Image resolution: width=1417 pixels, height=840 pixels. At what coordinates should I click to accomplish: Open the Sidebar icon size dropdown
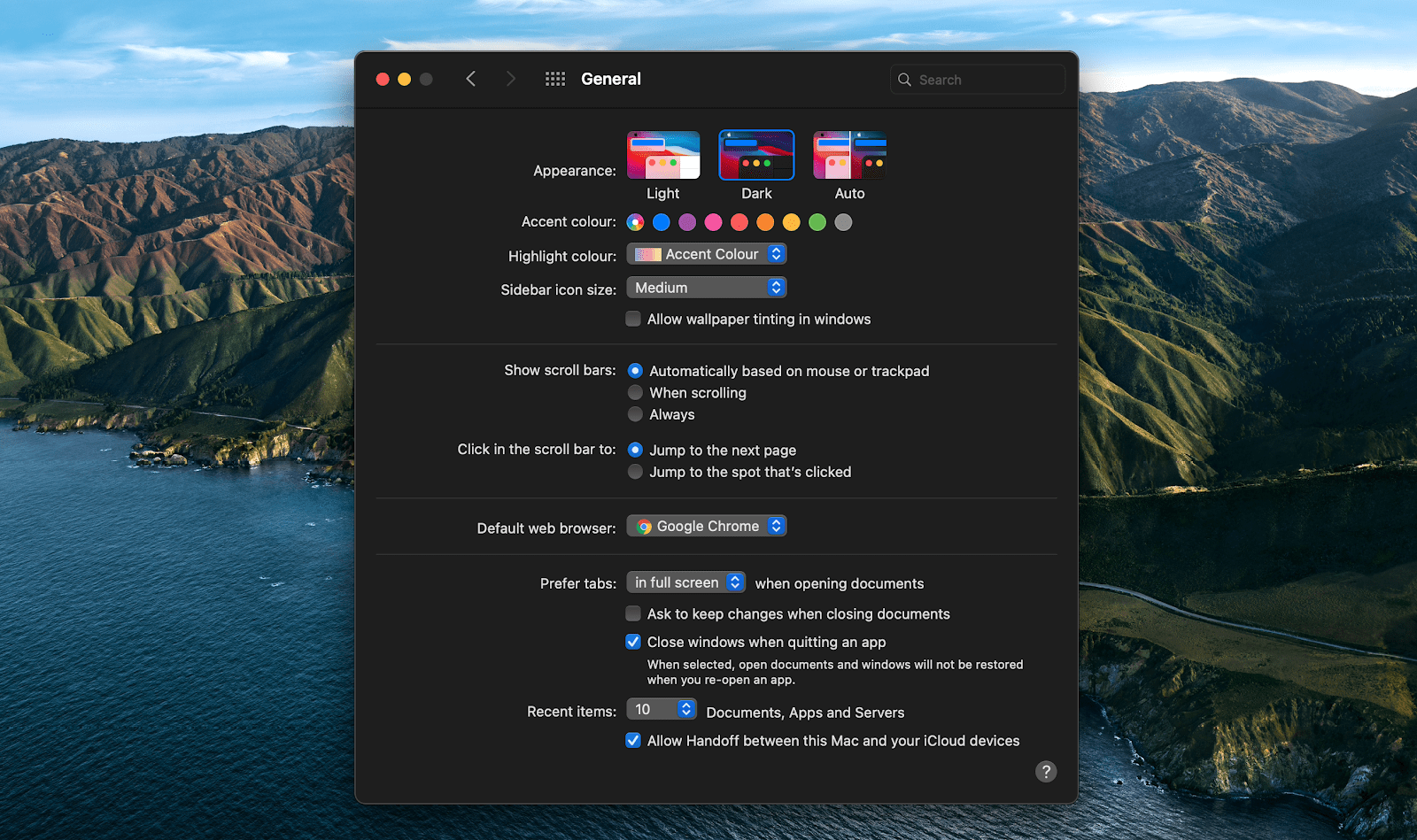(x=706, y=287)
